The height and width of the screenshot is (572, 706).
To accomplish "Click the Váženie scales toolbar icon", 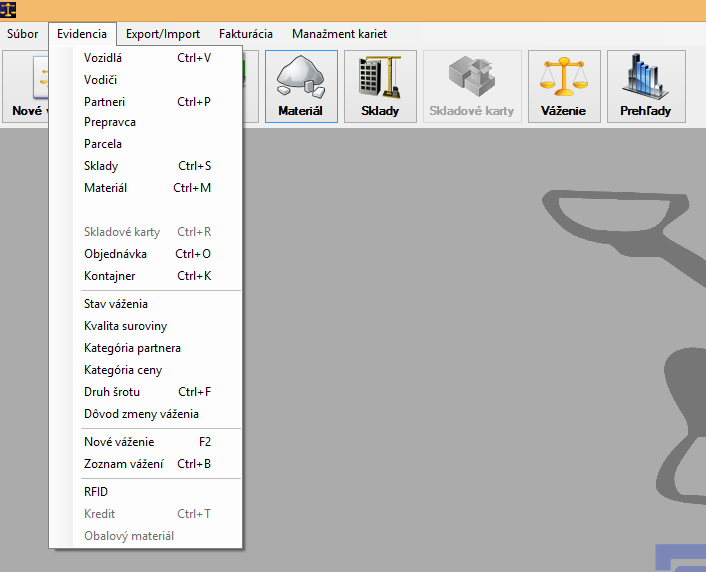I will [x=564, y=86].
